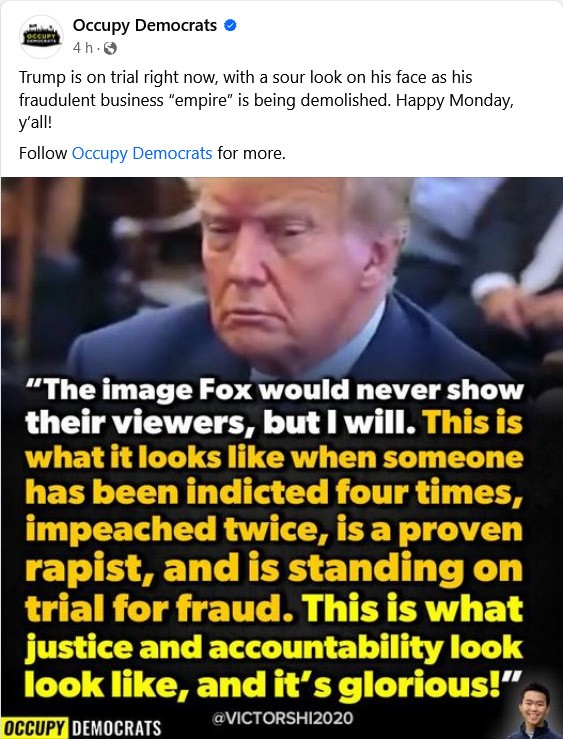Viewport: 563px width, 739px height.
Task: Click the blue verified badge
Action: point(230,25)
